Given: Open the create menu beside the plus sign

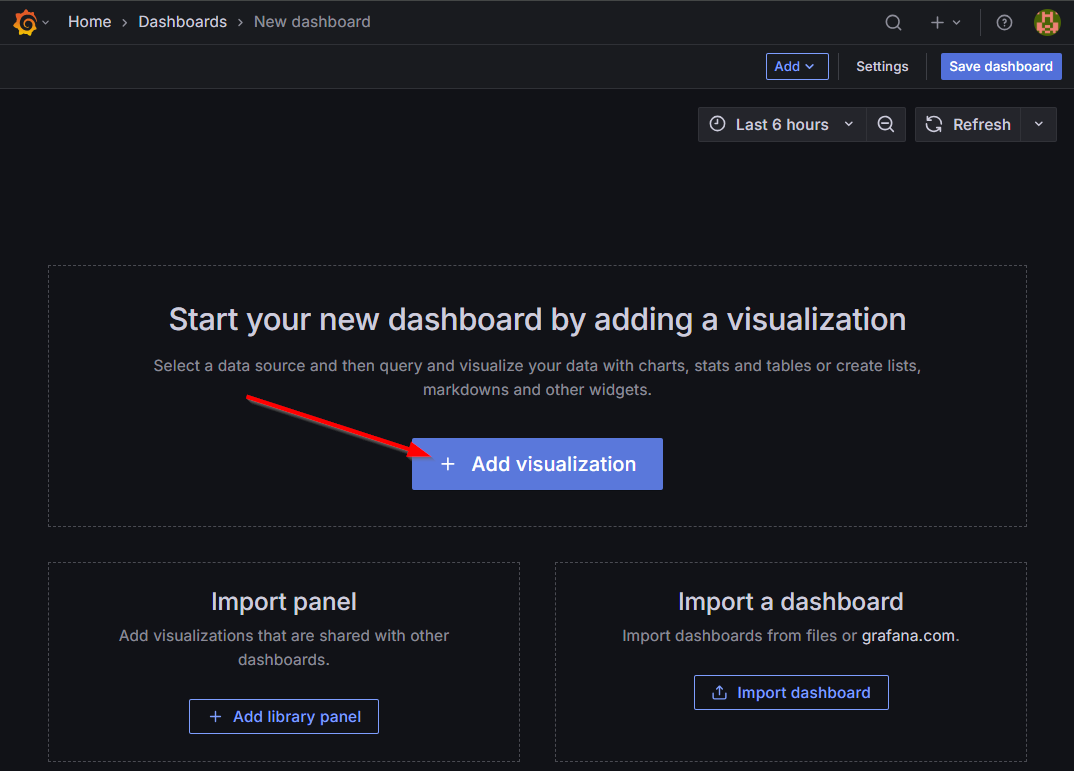Looking at the screenshot, I should click(943, 22).
